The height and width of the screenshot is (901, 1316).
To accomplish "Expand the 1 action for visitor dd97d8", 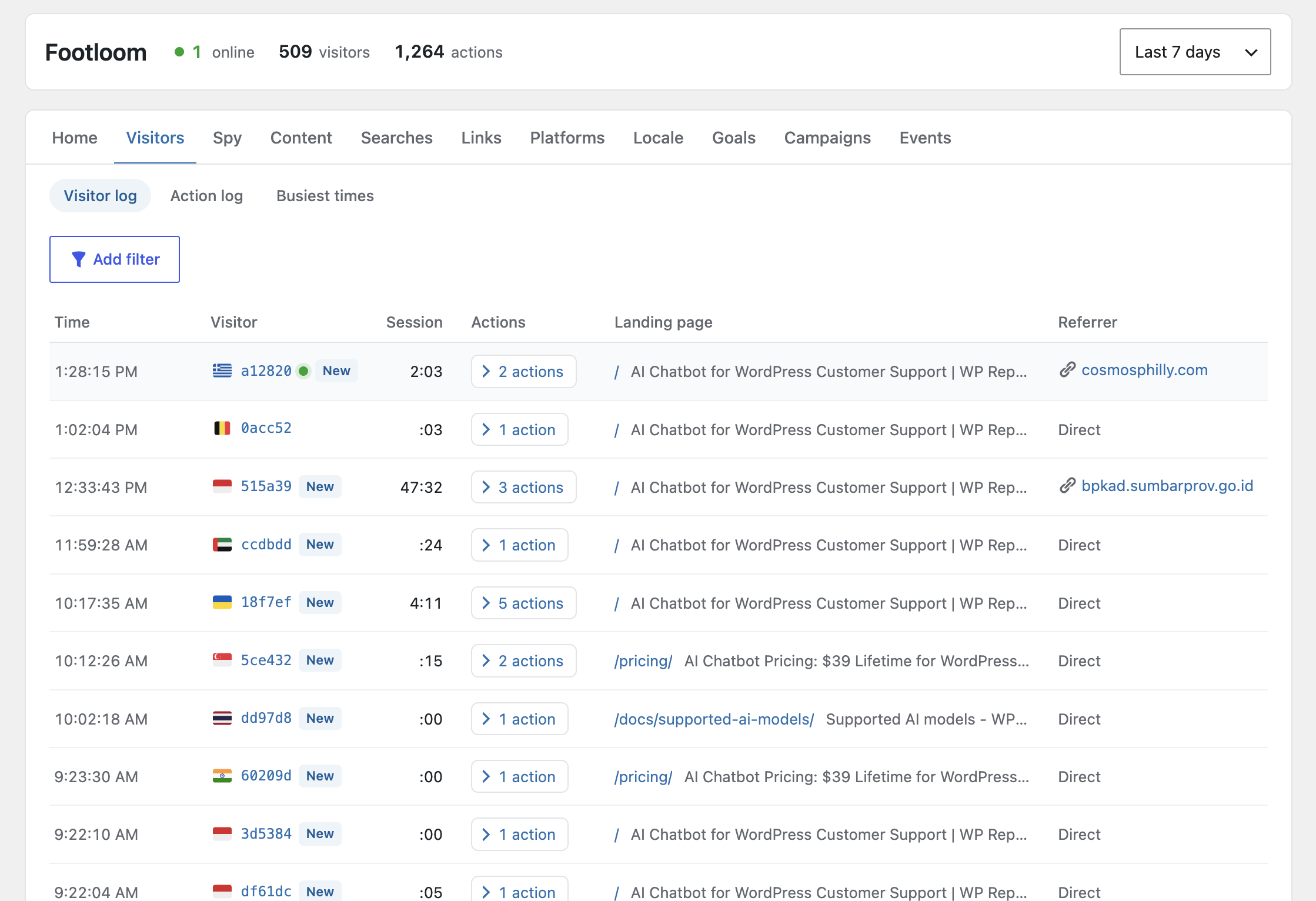I will (519, 719).
